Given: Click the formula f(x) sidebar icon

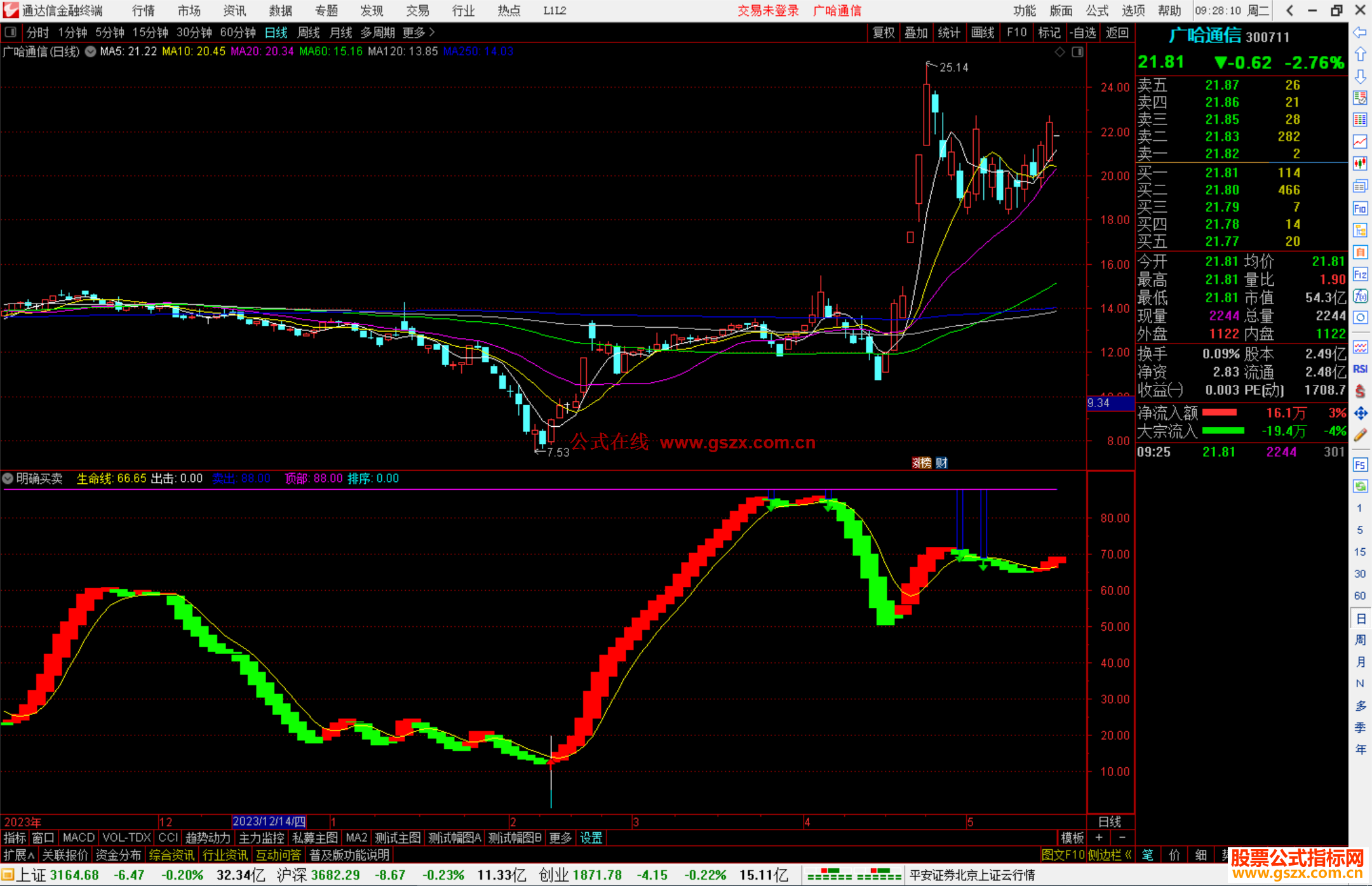Looking at the screenshot, I should click(1360, 297).
